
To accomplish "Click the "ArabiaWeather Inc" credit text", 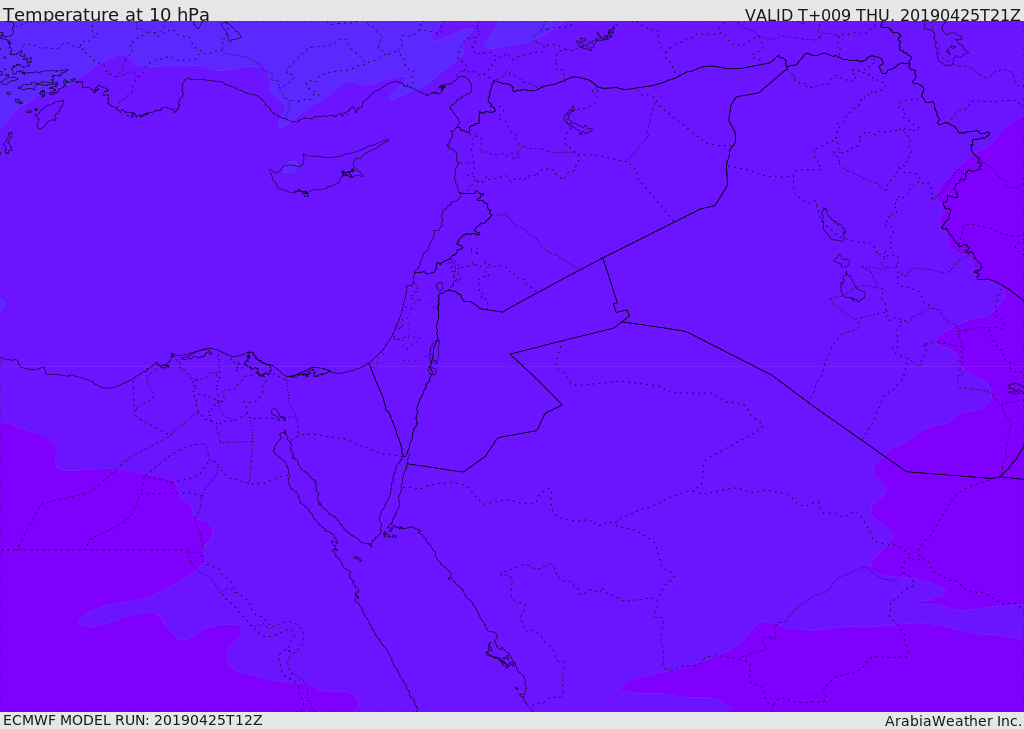I will (952, 721).
